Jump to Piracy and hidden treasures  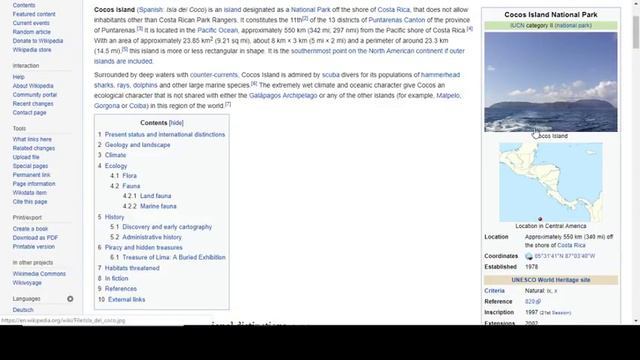144,247
